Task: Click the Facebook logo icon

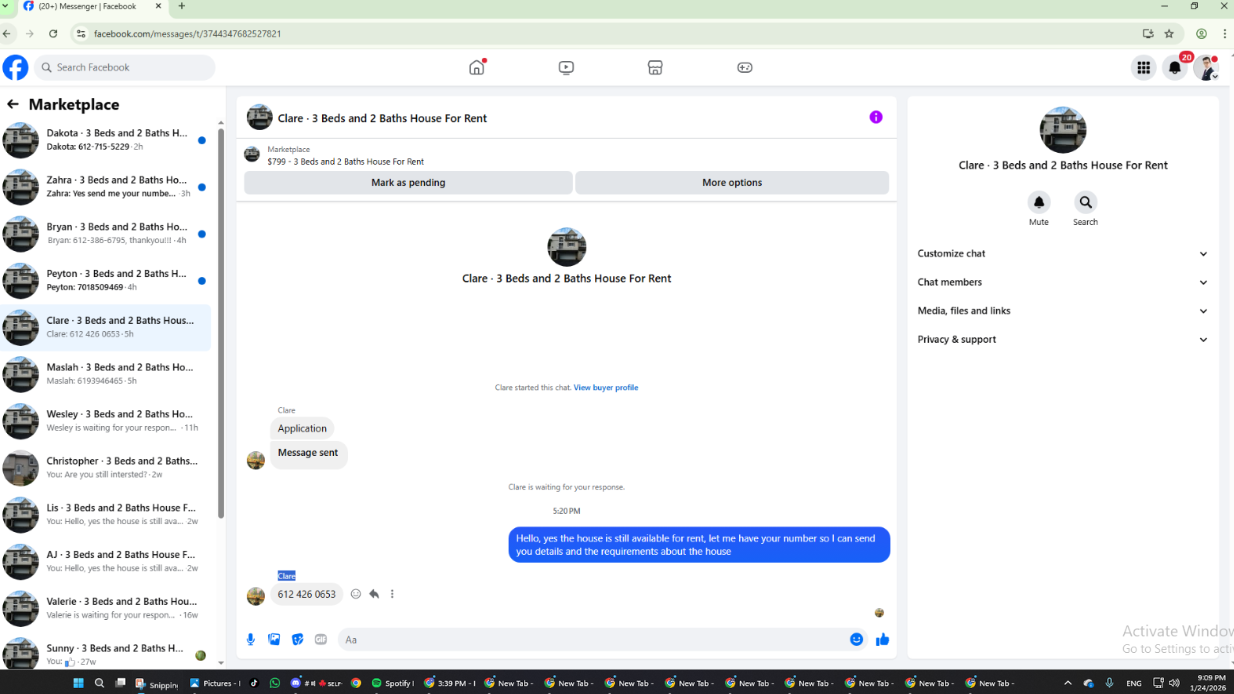Action: coord(15,67)
